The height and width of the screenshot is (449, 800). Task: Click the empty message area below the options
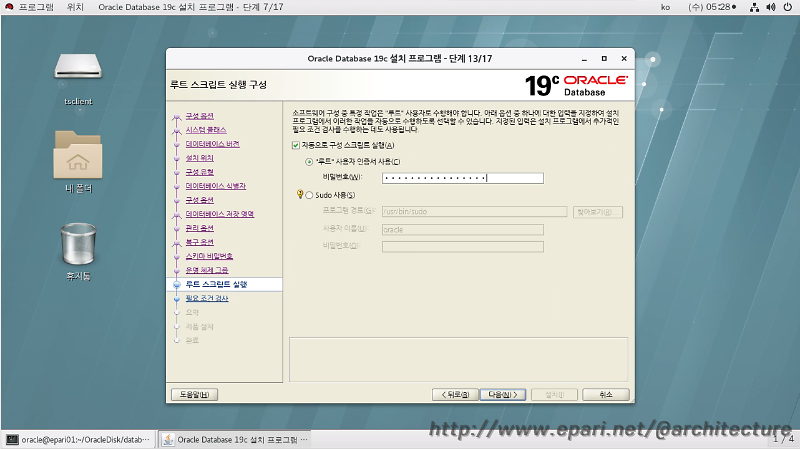458,359
